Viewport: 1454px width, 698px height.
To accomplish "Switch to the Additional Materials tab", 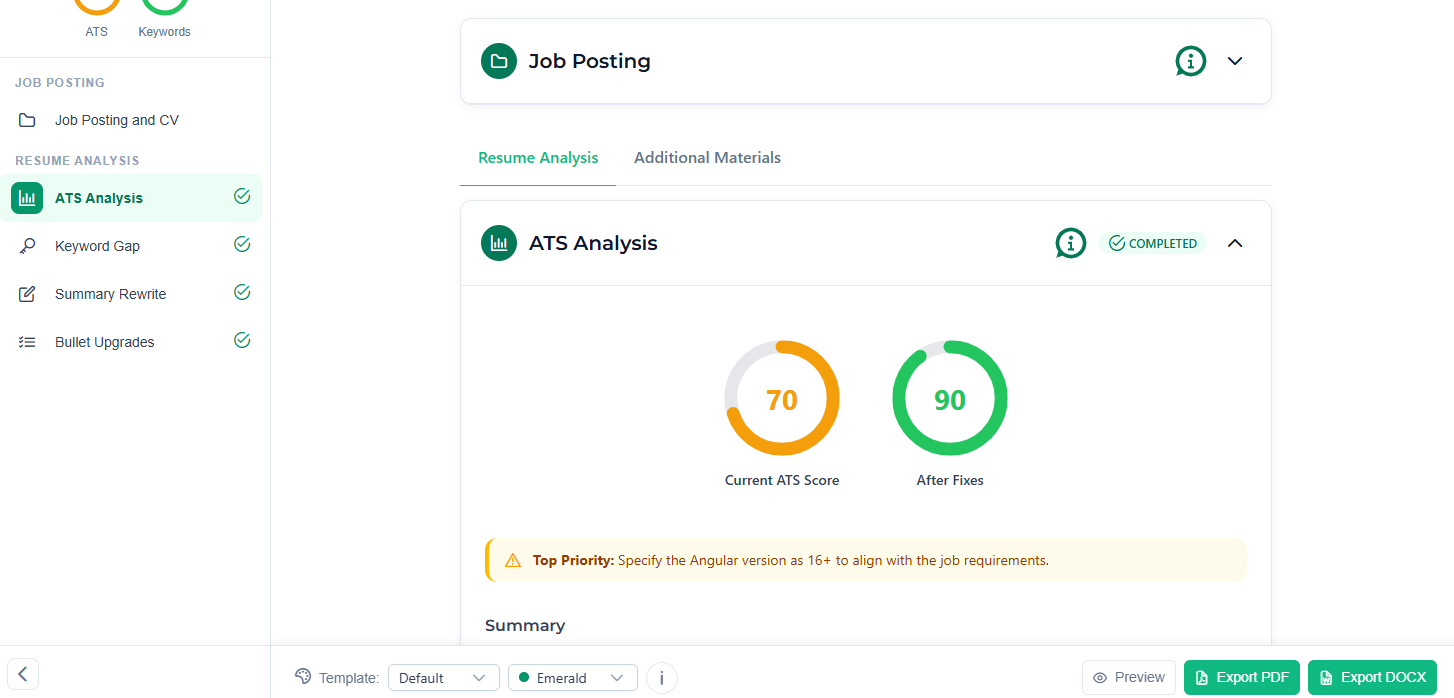I will 707,158.
